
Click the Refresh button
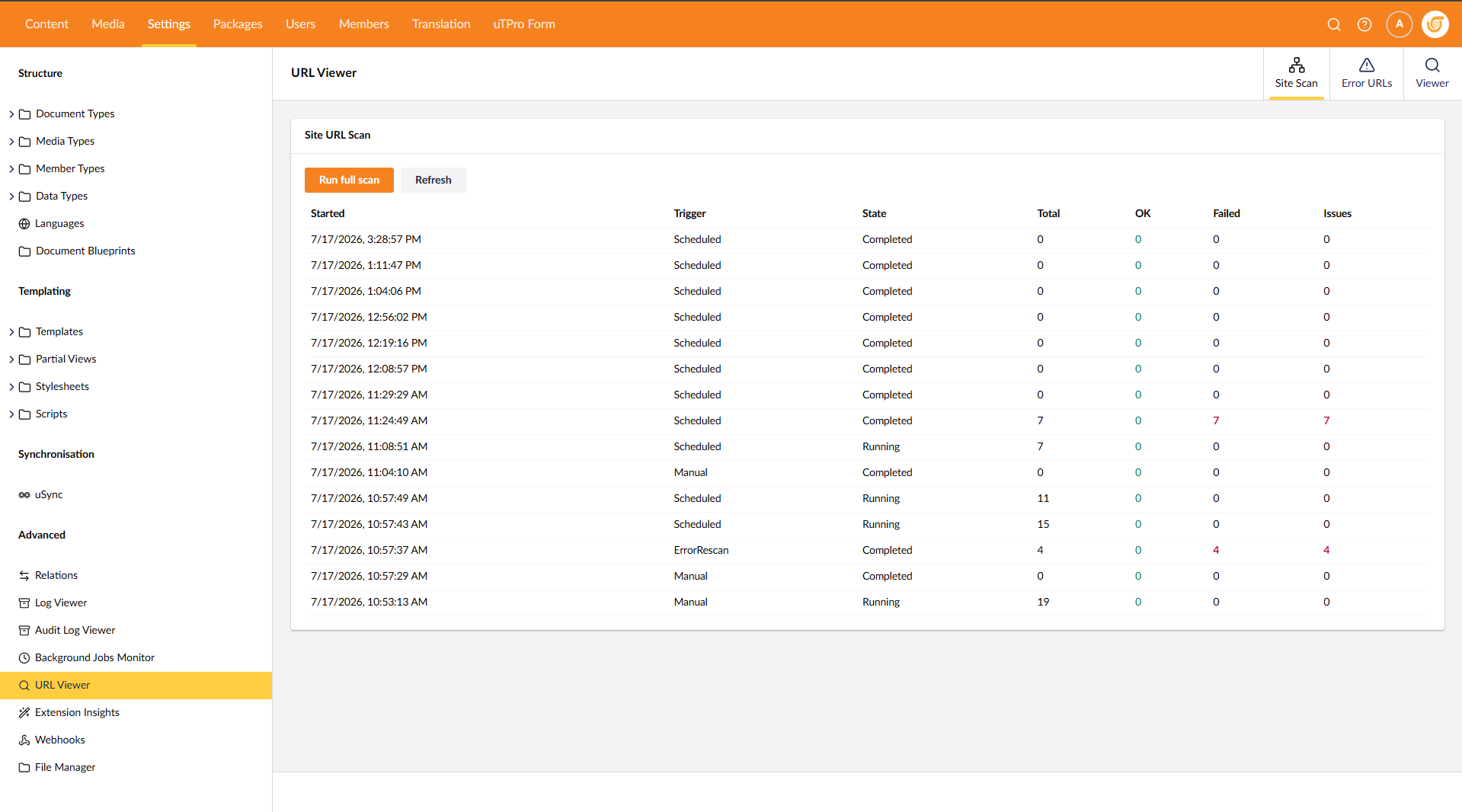pyautogui.click(x=433, y=180)
